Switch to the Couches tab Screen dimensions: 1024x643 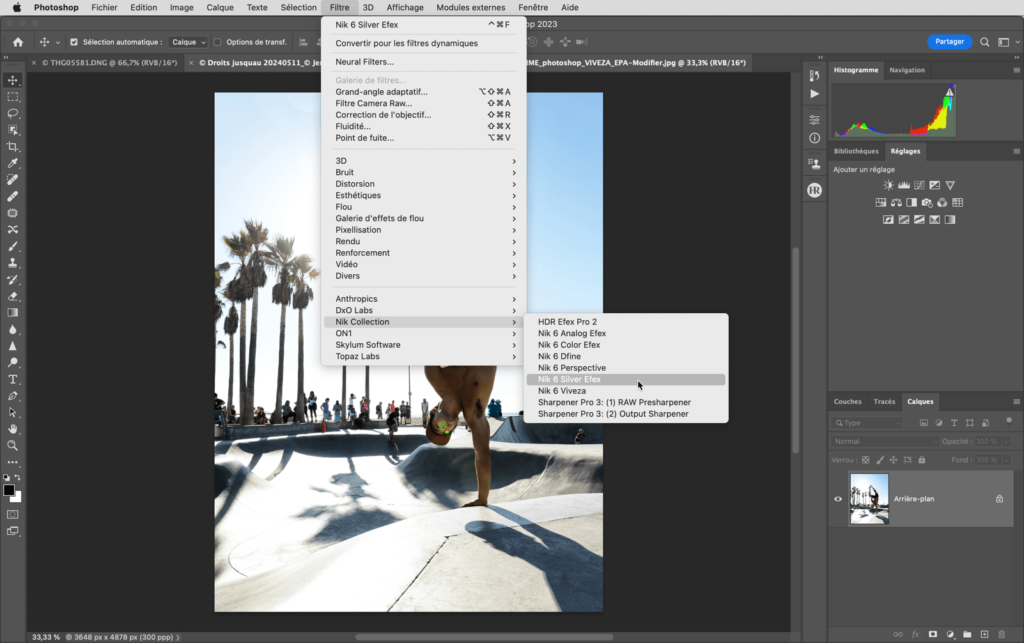tap(847, 401)
